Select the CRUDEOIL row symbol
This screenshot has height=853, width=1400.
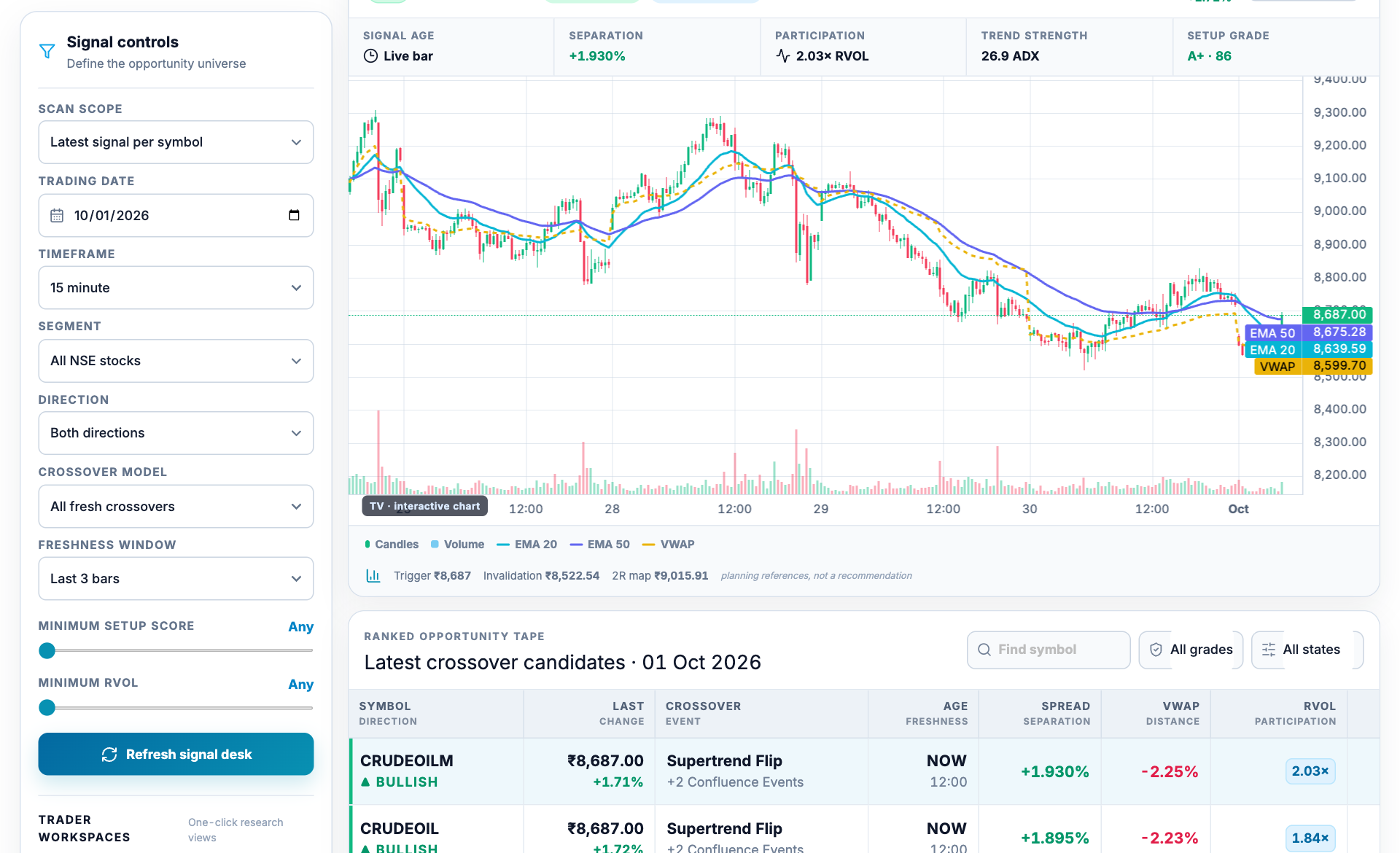coord(400,828)
